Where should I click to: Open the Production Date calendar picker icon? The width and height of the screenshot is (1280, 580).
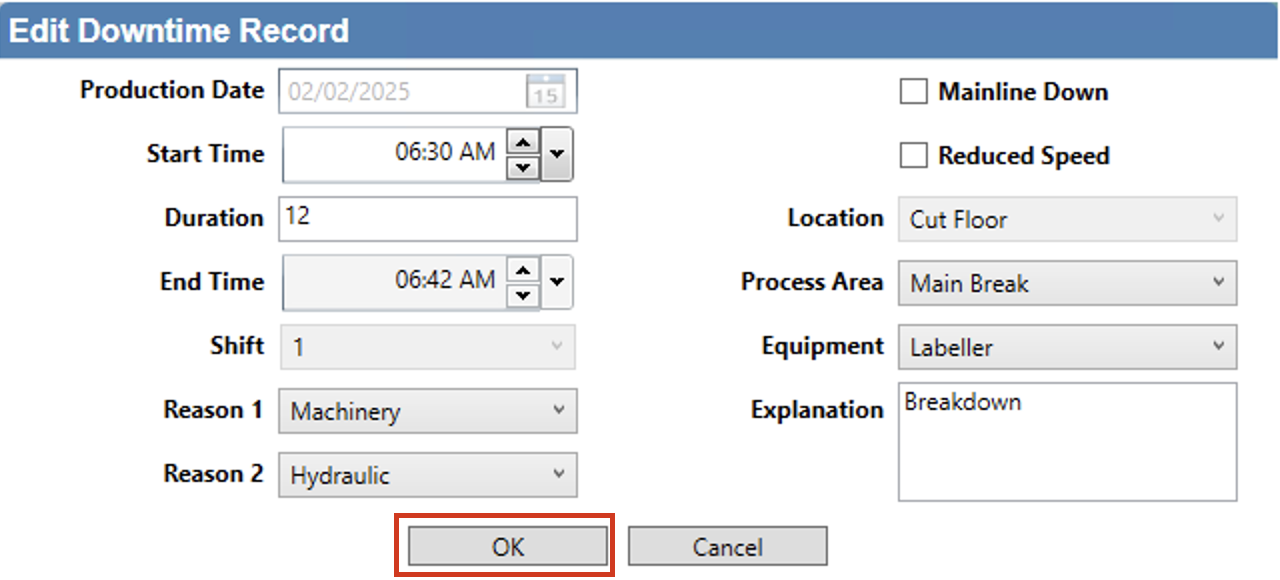click(545, 92)
